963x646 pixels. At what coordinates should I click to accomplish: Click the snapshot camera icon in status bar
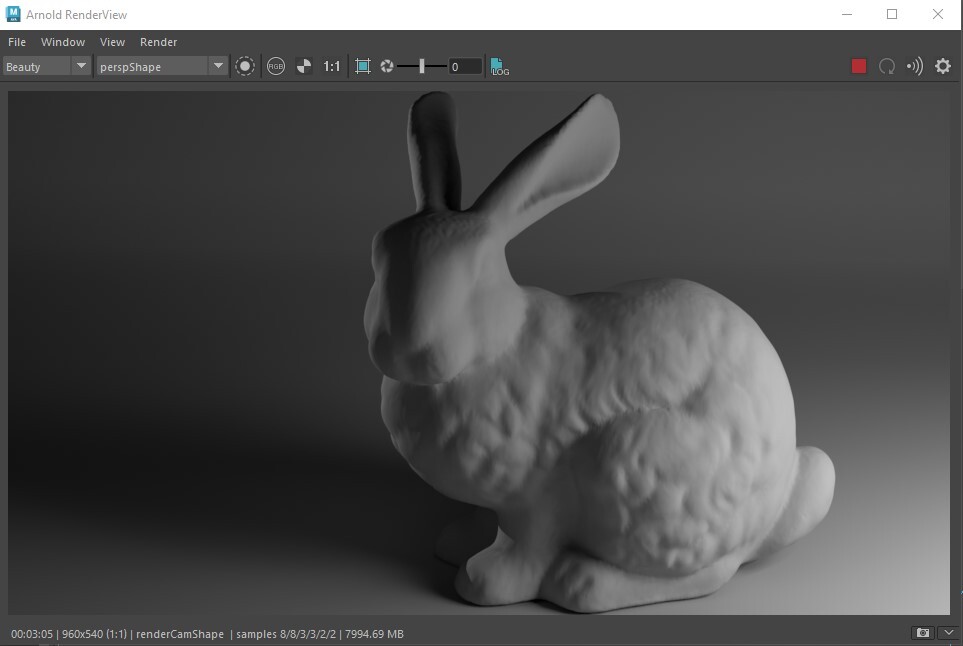point(922,633)
